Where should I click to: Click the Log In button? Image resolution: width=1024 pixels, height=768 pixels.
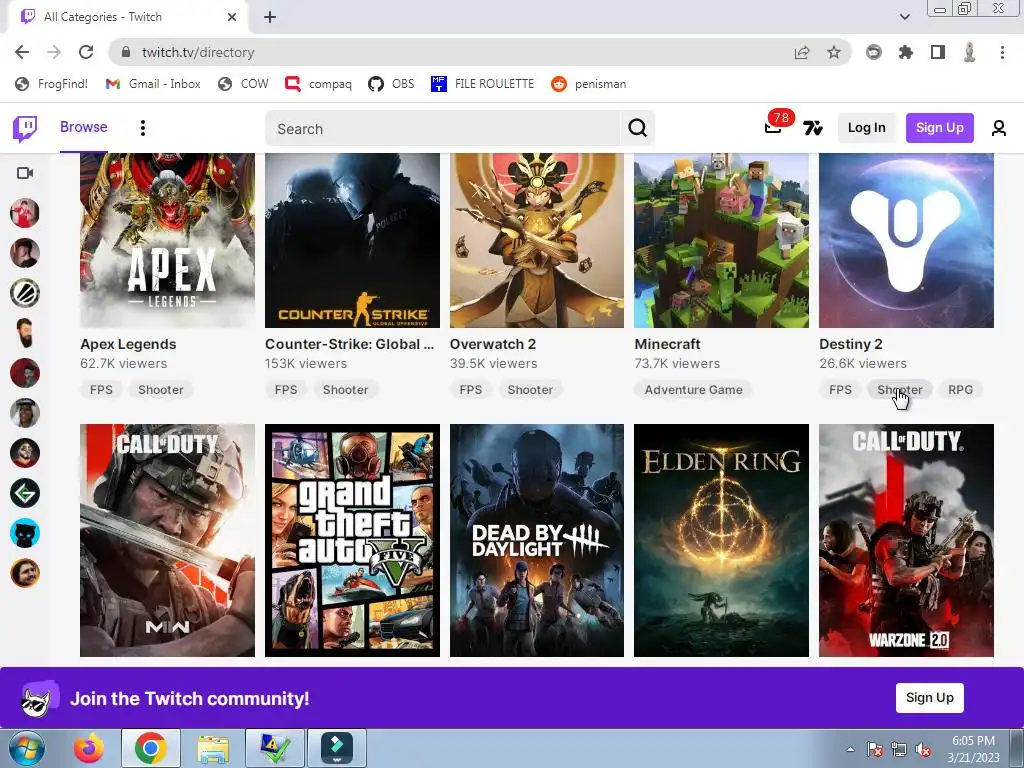(867, 127)
